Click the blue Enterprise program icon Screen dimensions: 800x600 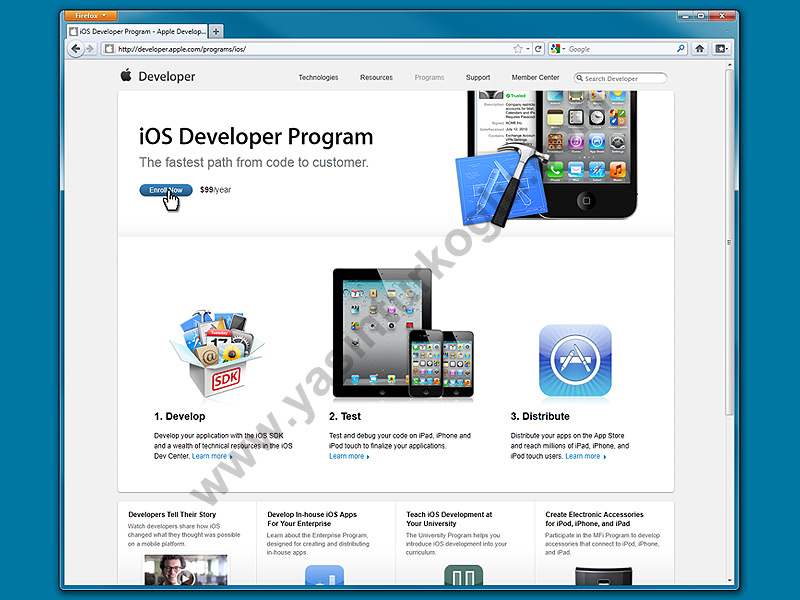[x=324, y=575]
